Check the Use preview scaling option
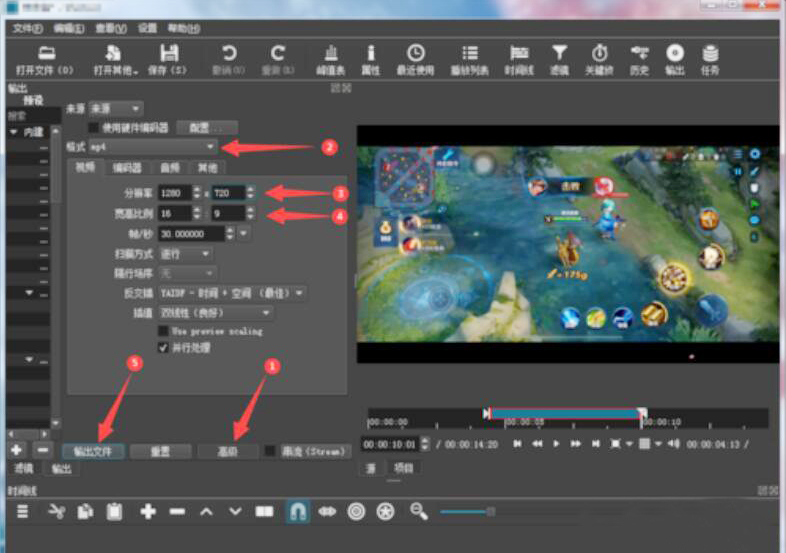The image size is (786, 553). pos(163,331)
